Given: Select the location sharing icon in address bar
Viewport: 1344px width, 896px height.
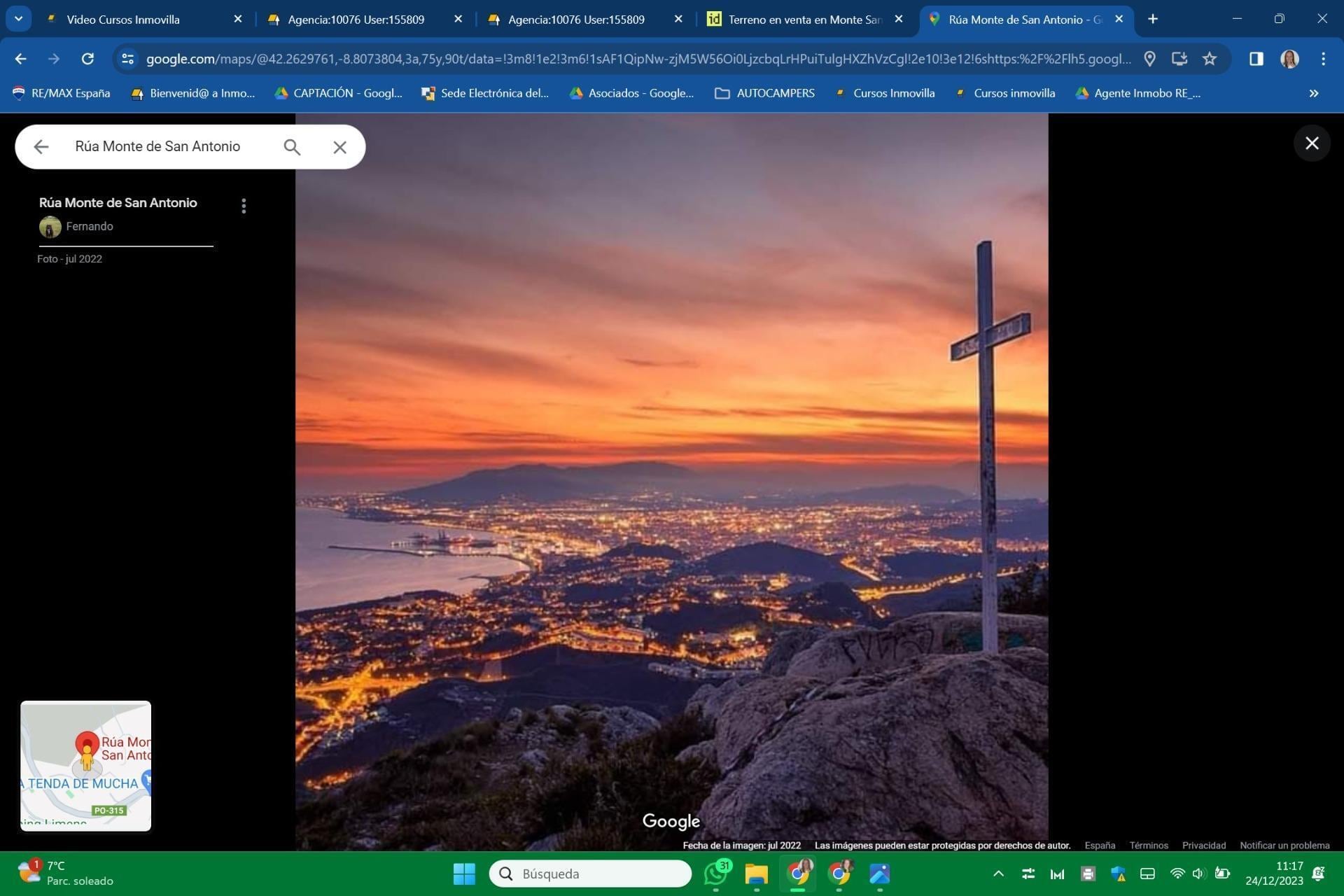Looking at the screenshot, I should click(1150, 59).
